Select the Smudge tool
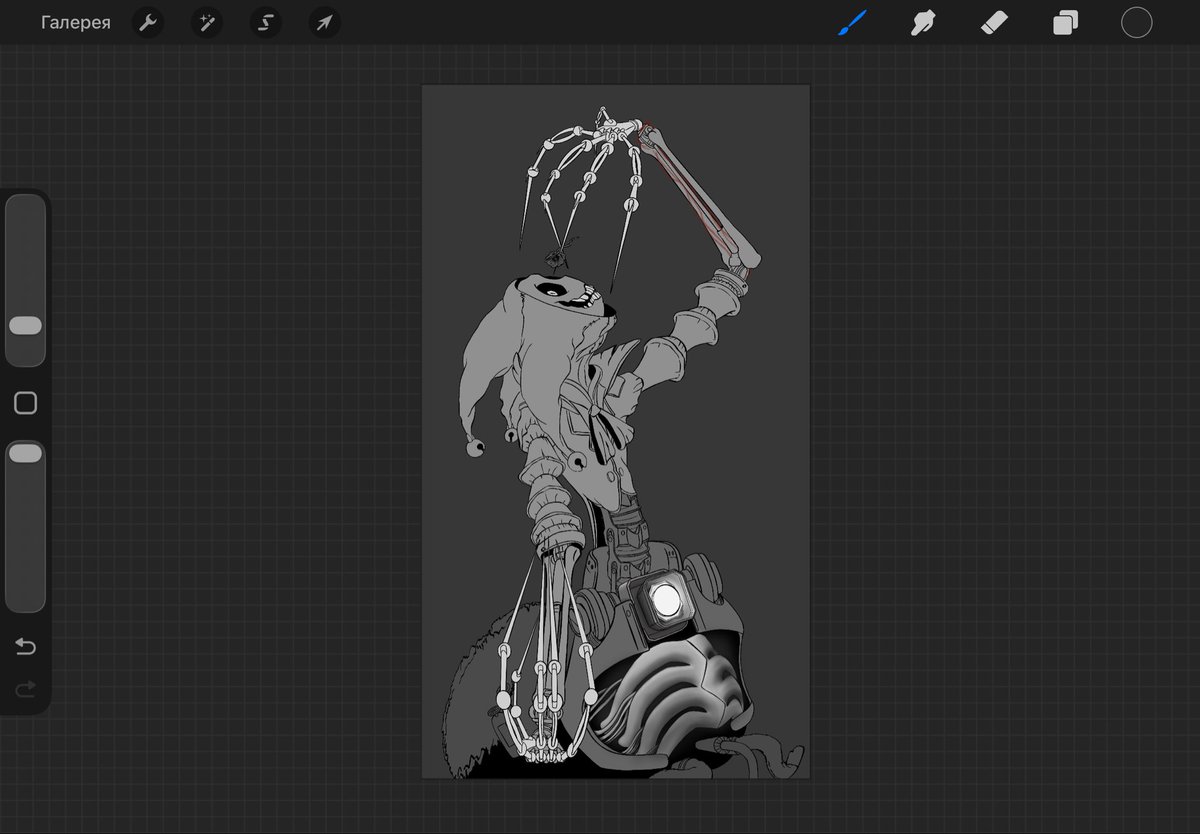 [923, 23]
